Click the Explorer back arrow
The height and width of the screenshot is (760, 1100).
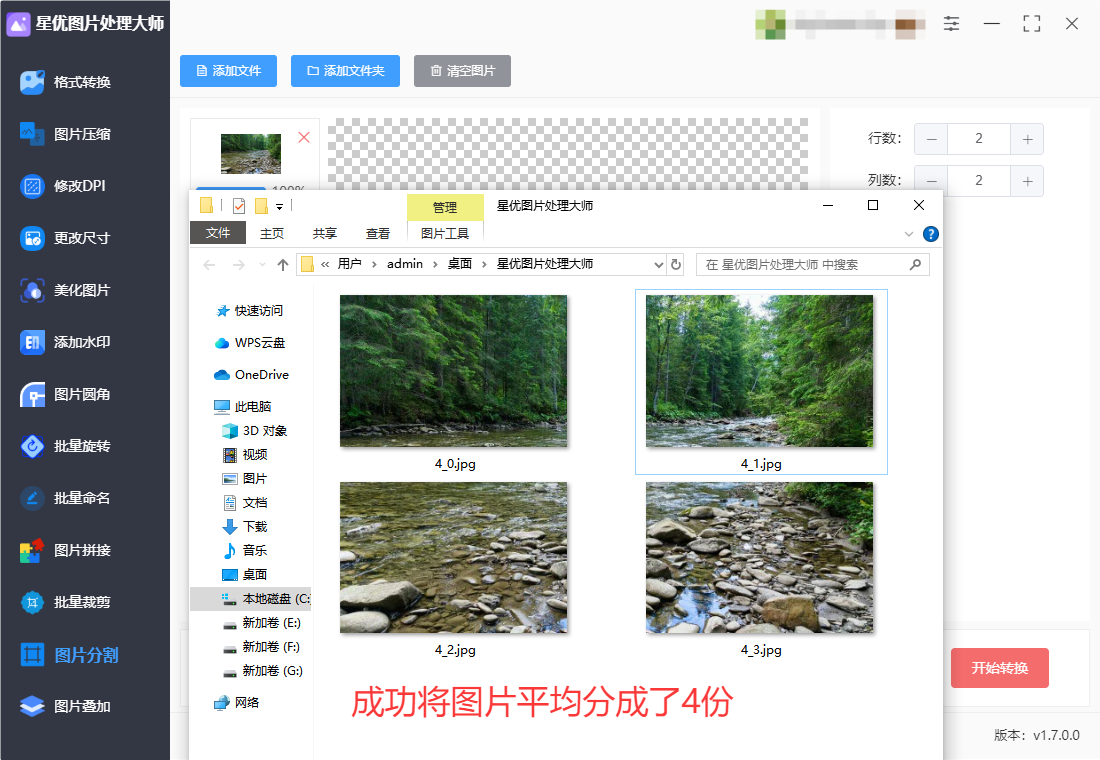pos(209,265)
